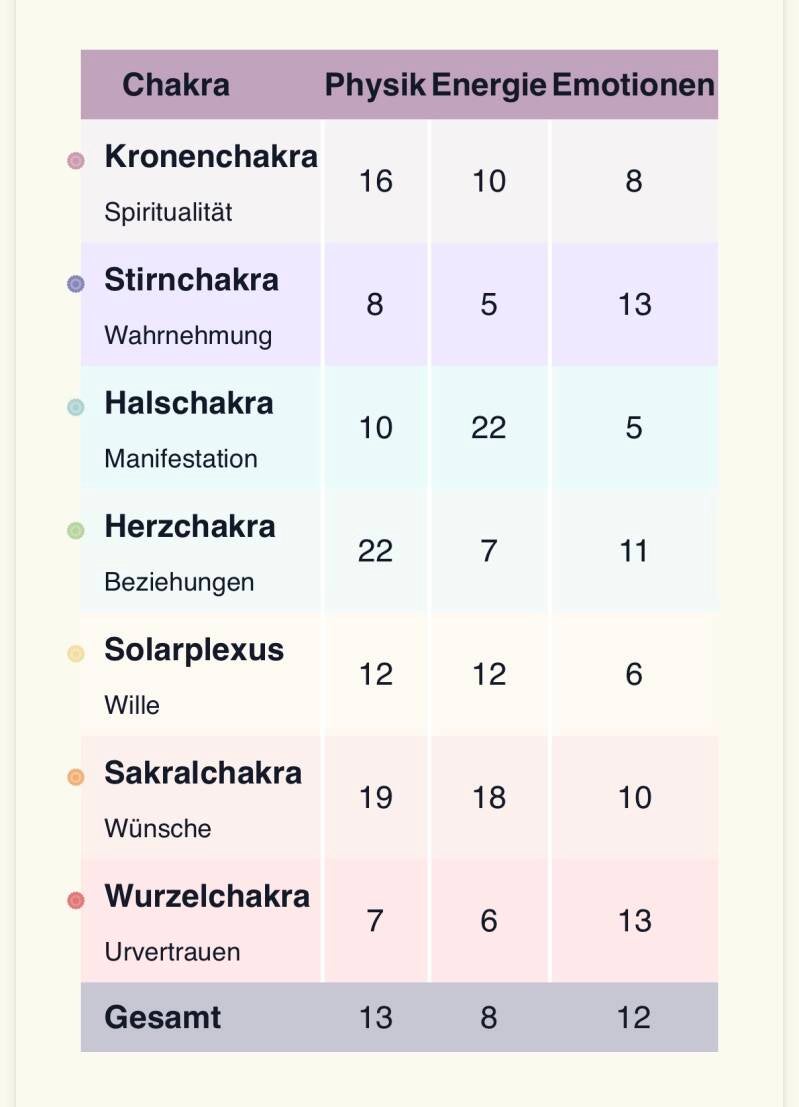Click the pink Kronenchakra dot icon
The height and width of the screenshot is (1107, 799).
(76, 160)
